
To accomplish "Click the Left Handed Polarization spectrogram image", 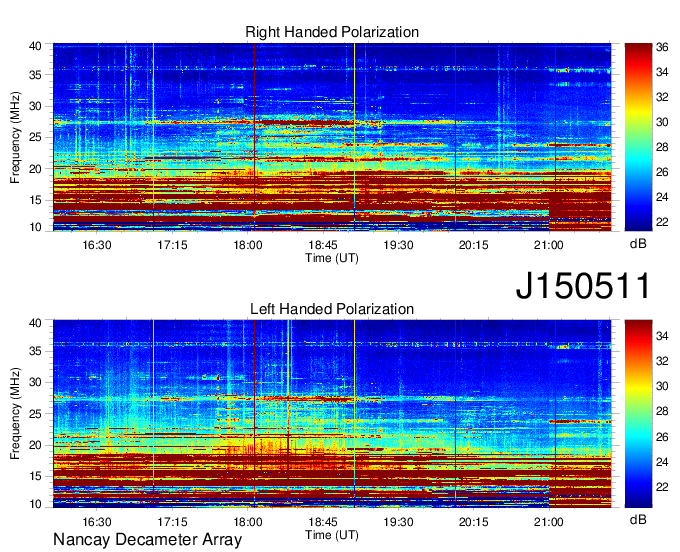I will [x=332, y=414].
